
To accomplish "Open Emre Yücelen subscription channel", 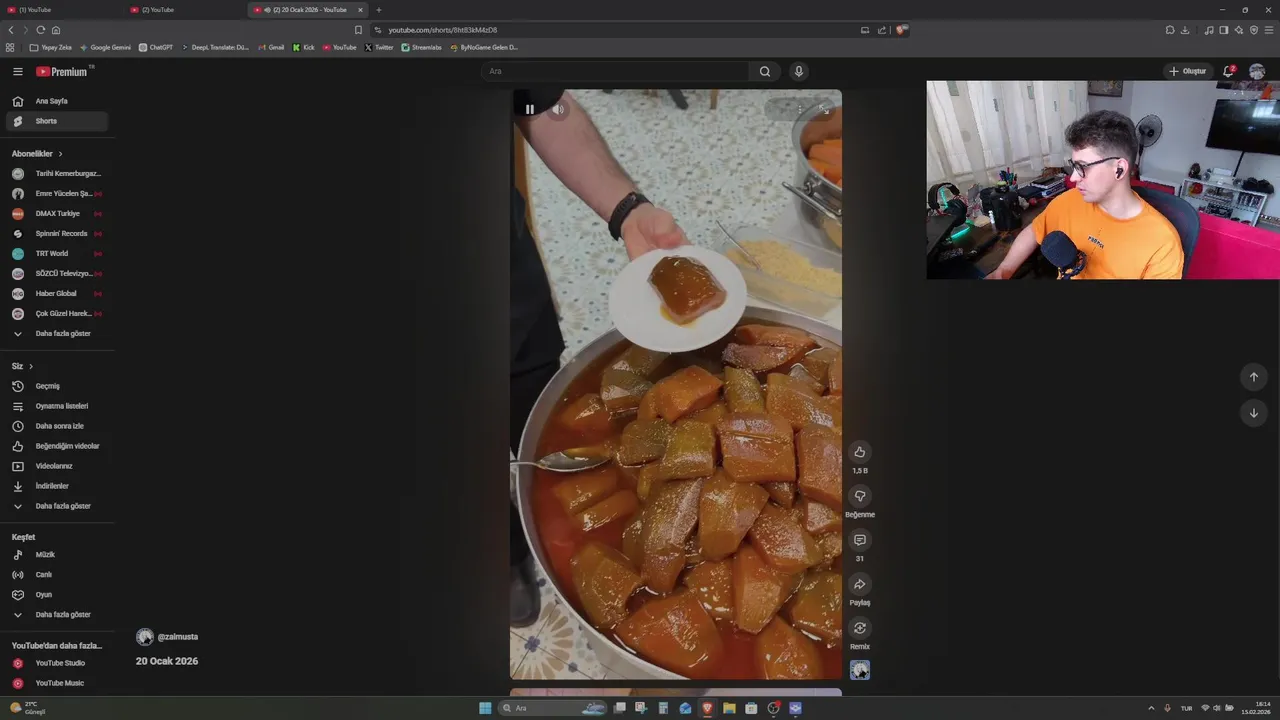I will tap(57, 193).
